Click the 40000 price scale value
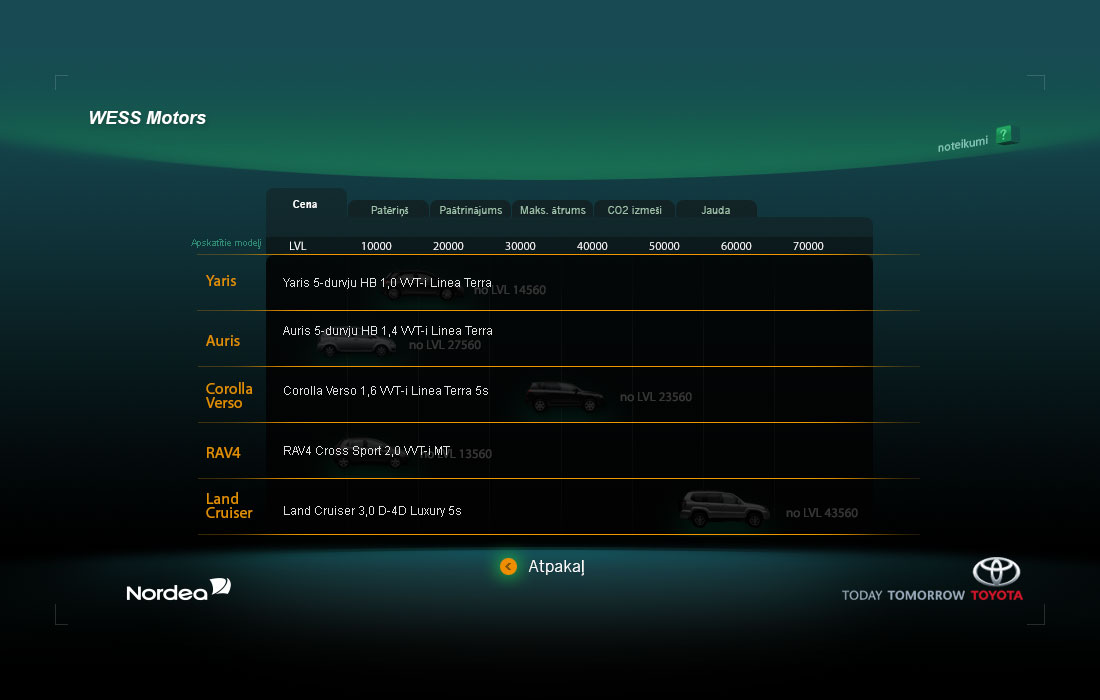 pos(592,246)
